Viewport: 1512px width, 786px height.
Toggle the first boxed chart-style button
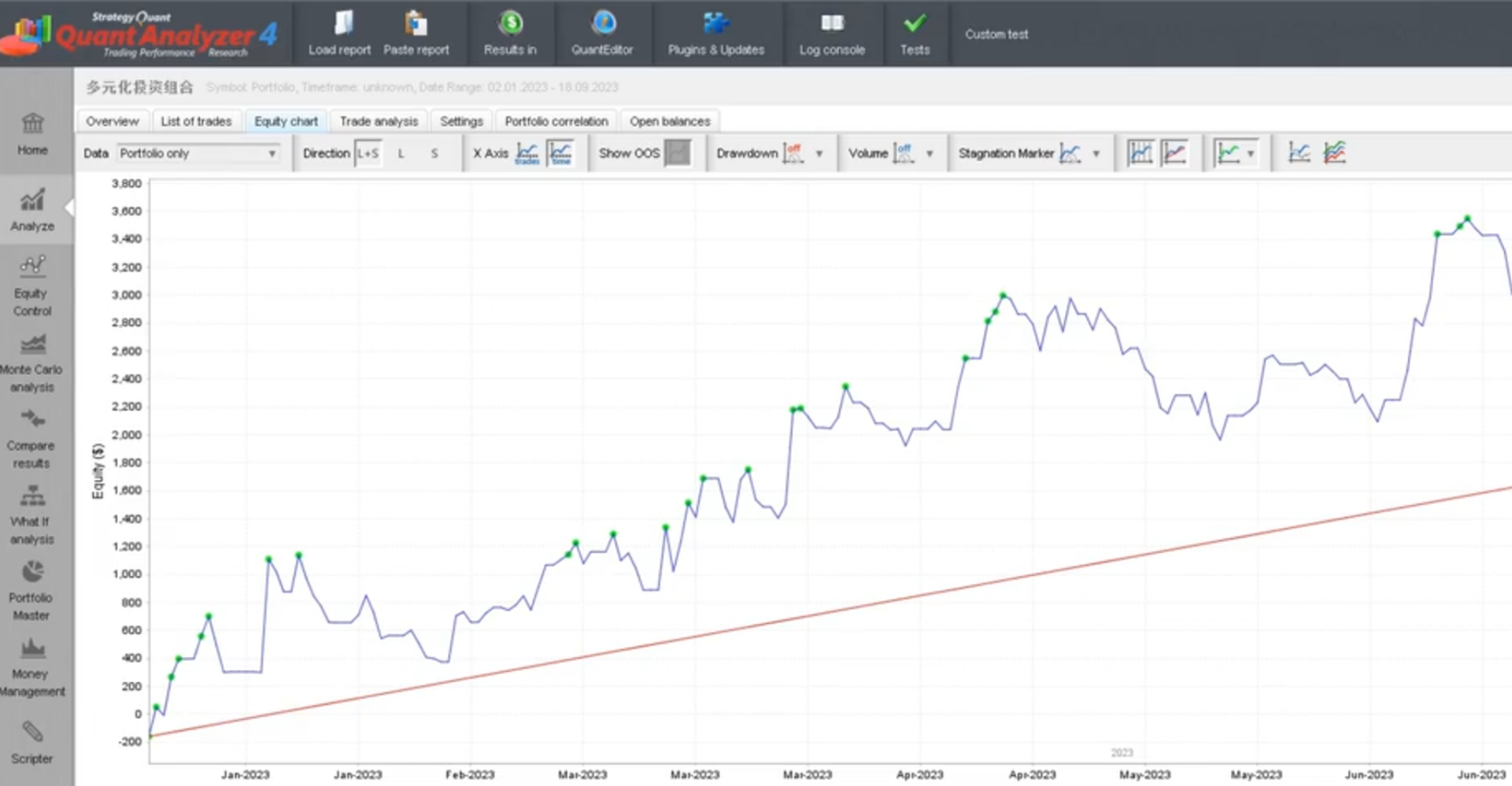click(x=1140, y=153)
